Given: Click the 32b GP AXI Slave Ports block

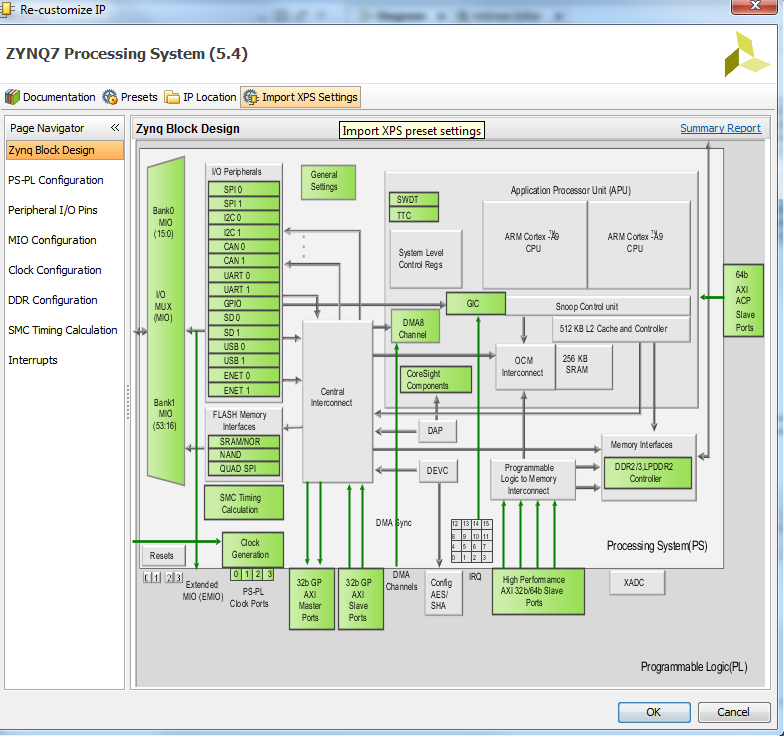Looking at the screenshot, I should coord(360,598).
